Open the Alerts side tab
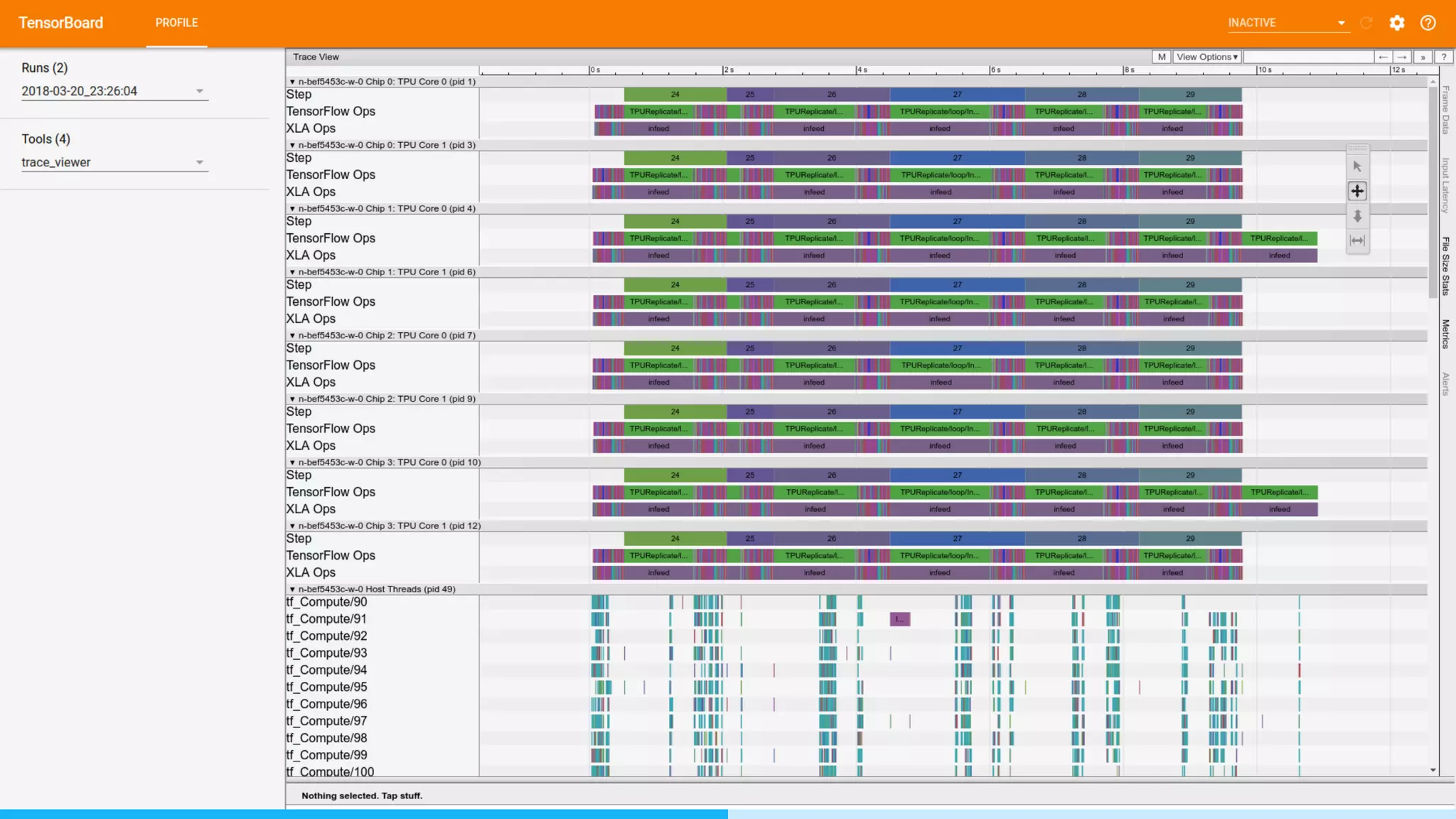 [x=1446, y=384]
